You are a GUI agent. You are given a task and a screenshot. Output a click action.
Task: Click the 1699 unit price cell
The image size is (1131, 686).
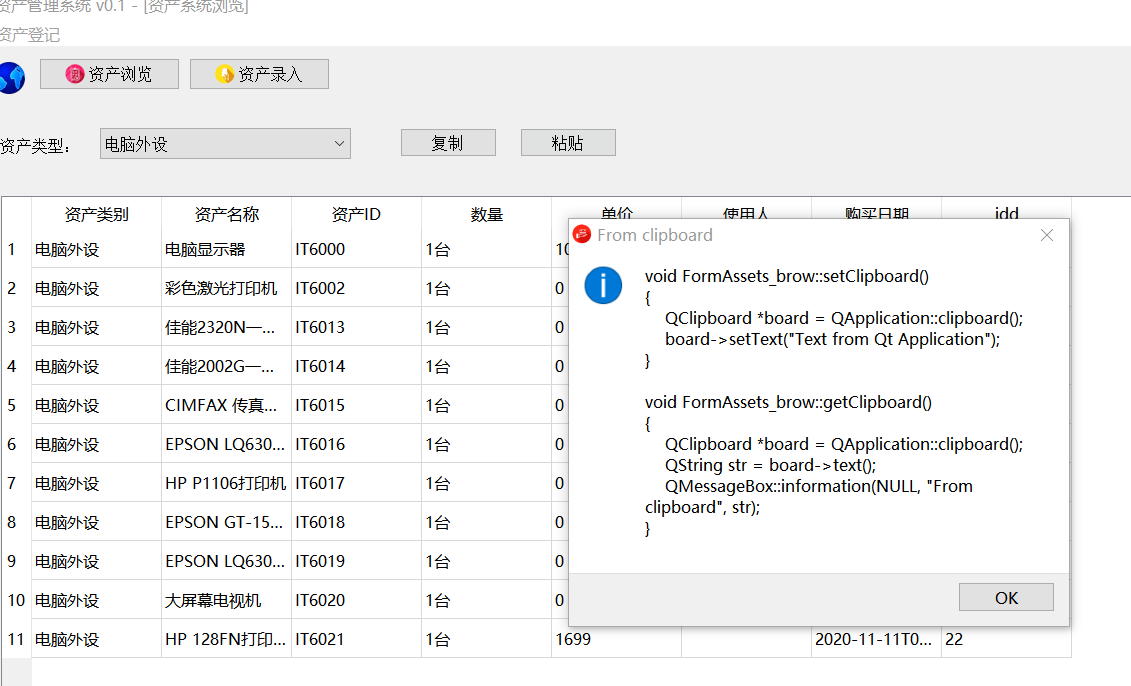pyautogui.click(x=616, y=639)
